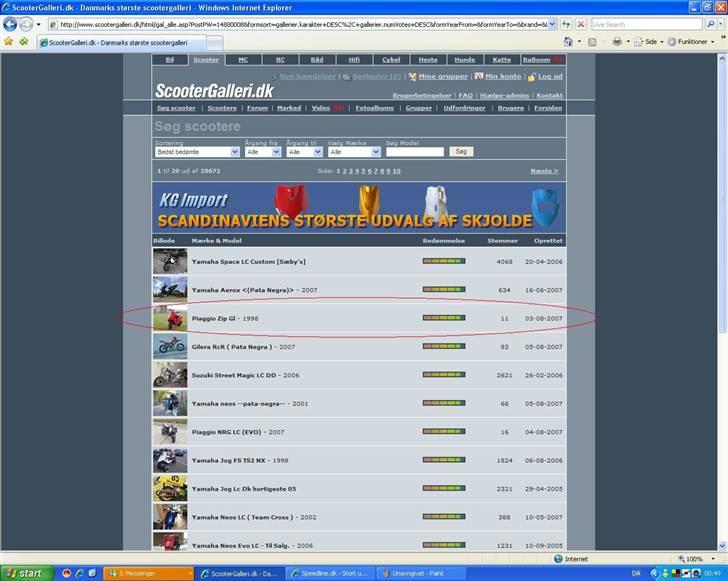Open Internet Explorer from quick launch

pos(80,573)
